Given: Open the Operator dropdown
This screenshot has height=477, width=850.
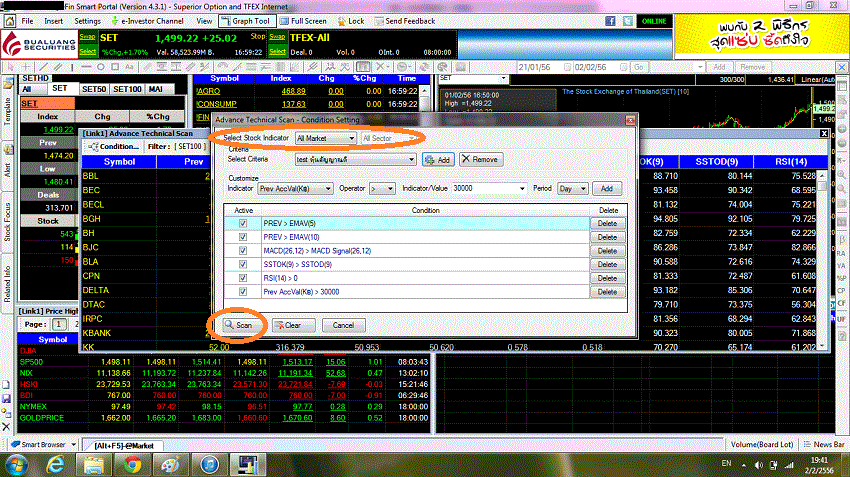Looking at the screenshot, I should (382, 189).
